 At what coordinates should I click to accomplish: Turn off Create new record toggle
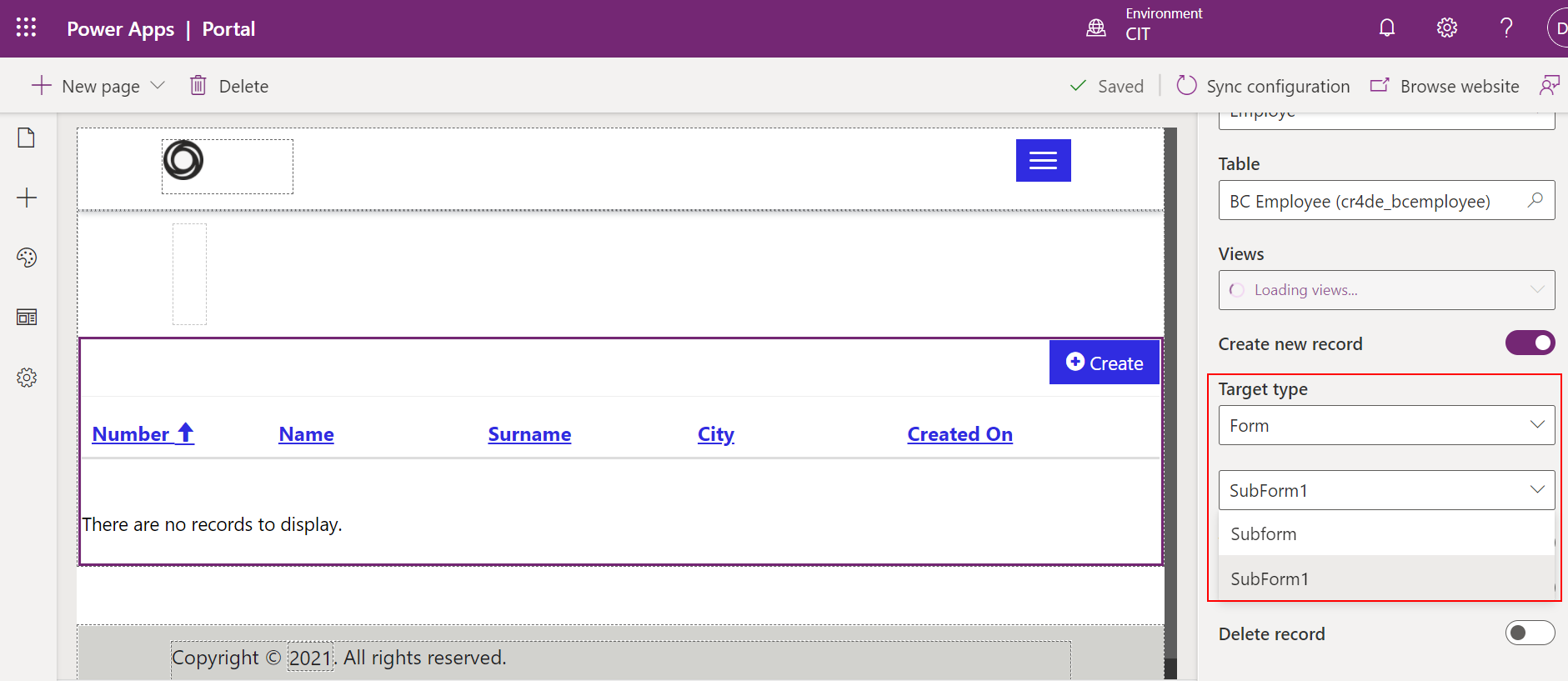[1530, 343]
